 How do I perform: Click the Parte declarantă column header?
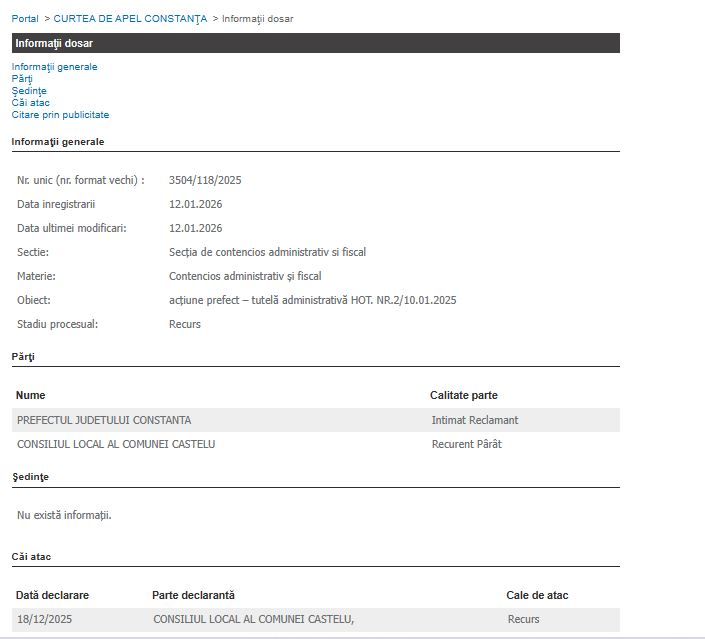194,595
